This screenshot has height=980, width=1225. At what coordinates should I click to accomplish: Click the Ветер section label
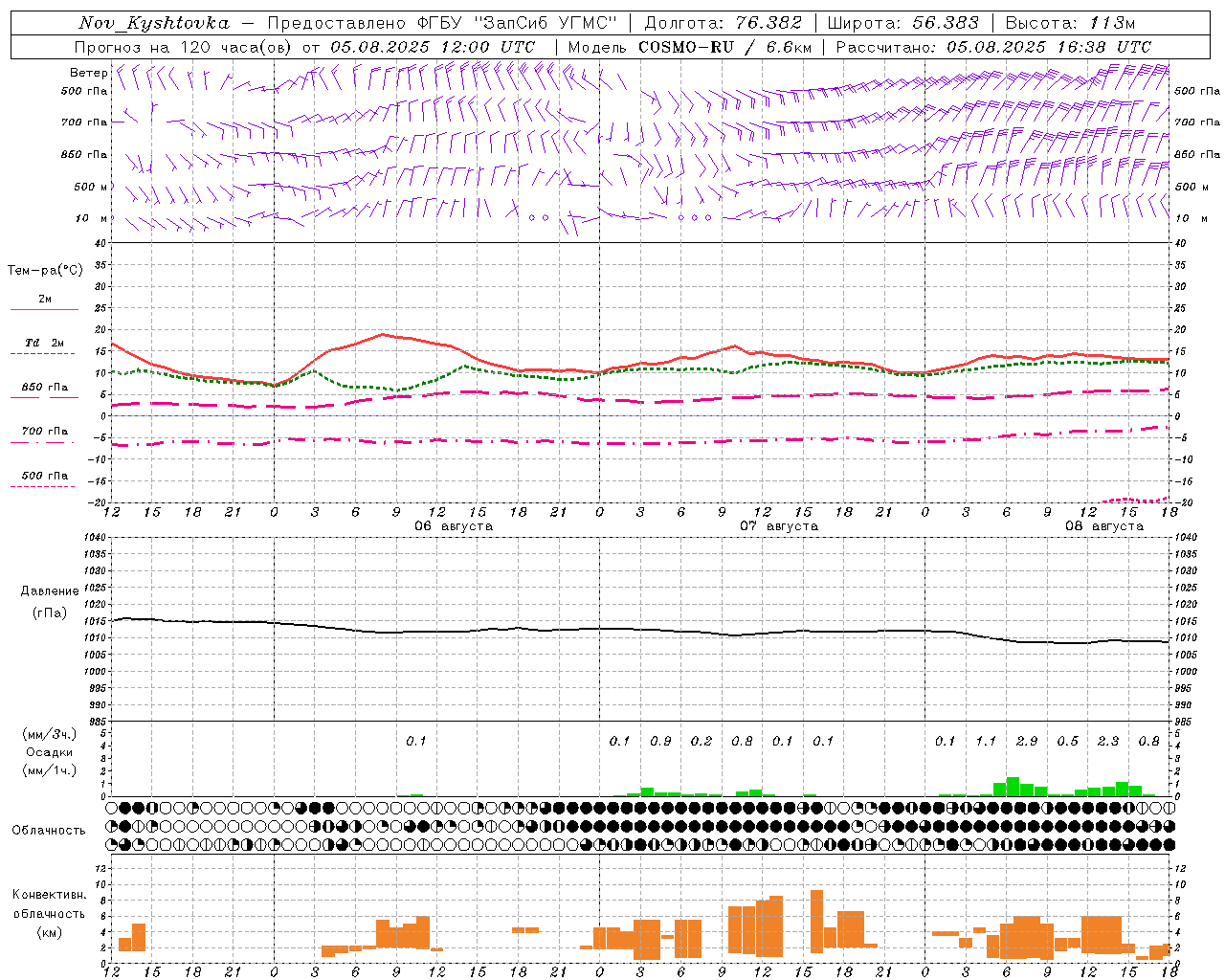[88, 73]
